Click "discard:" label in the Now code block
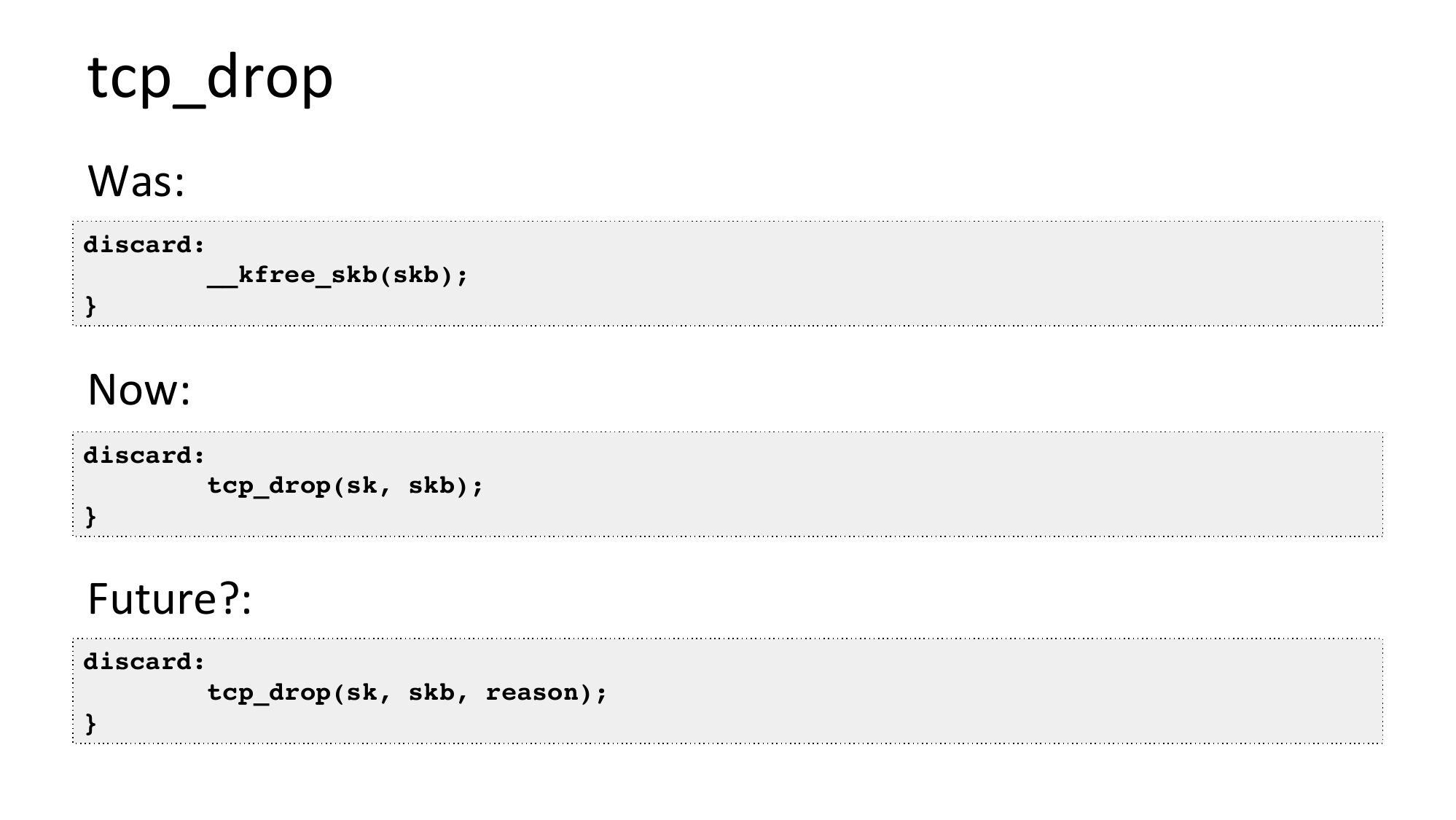The image size is (1456, 820). (144, 456)
